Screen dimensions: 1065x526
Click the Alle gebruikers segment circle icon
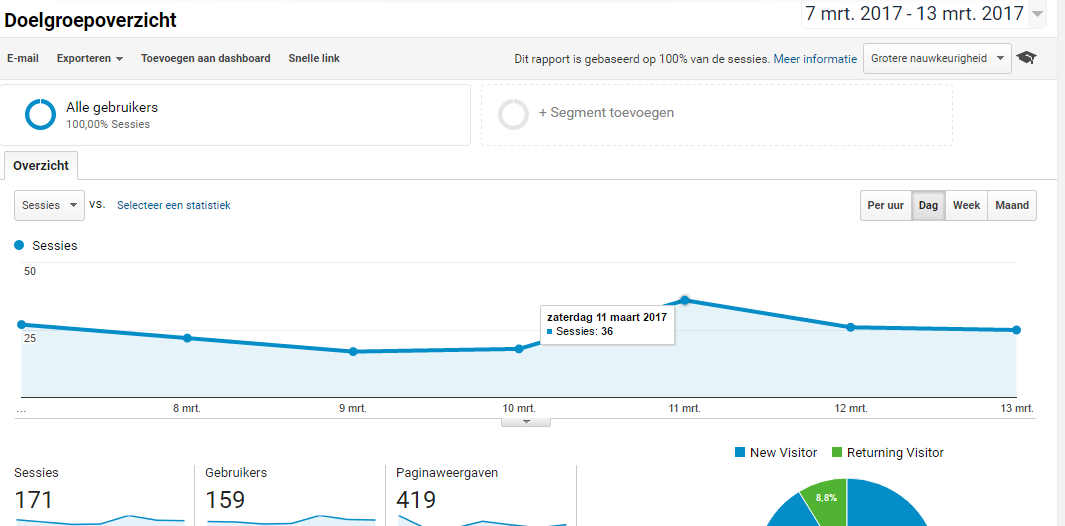[x=41, y=114]
